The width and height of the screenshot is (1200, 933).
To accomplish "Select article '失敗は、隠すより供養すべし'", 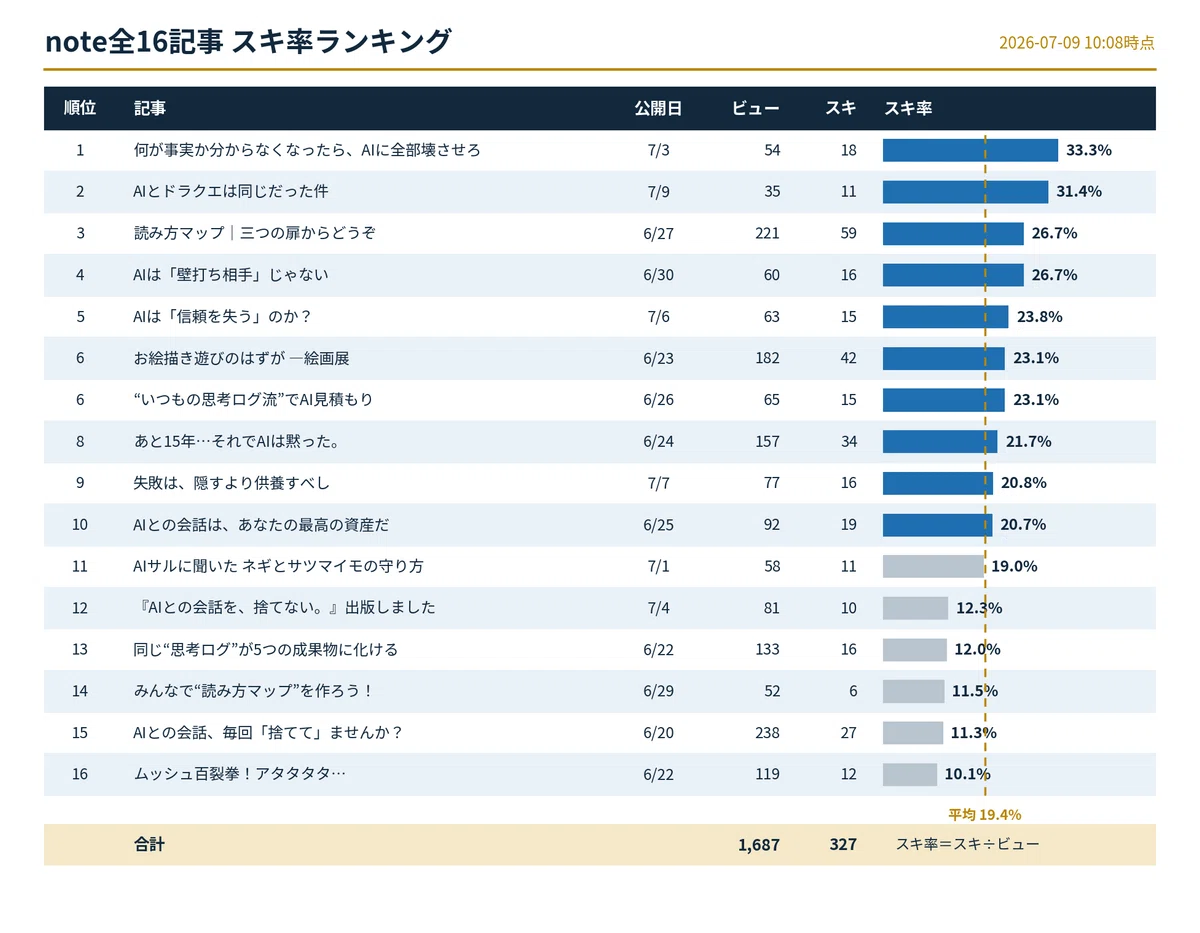I will point(232,483).
